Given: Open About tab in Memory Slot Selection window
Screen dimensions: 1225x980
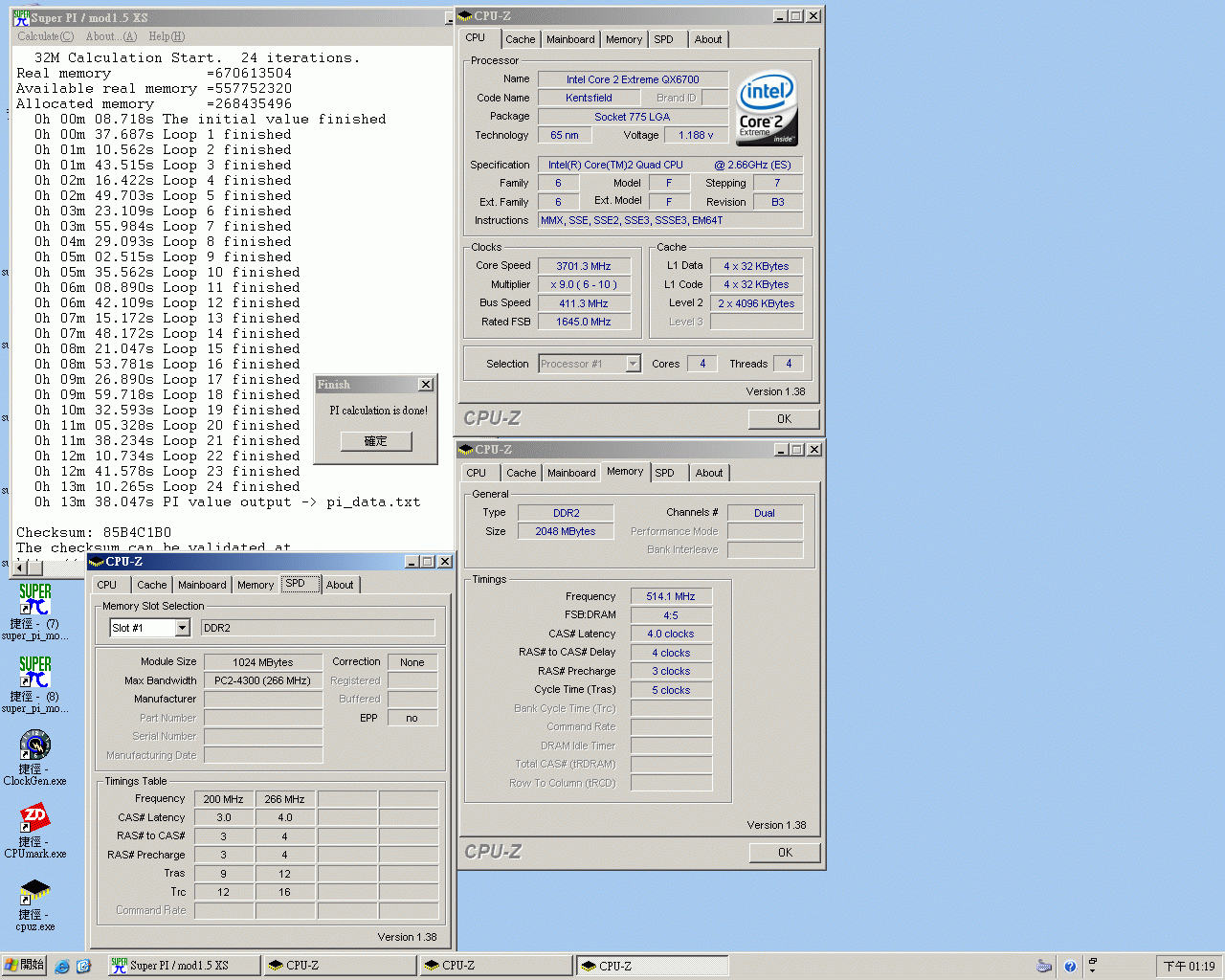Looking at the screenshot, I should [x=340, y=585].
